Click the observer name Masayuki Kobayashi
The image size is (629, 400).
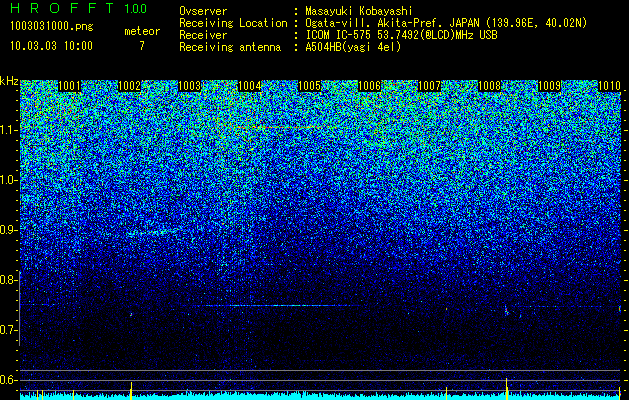[359, 11]
